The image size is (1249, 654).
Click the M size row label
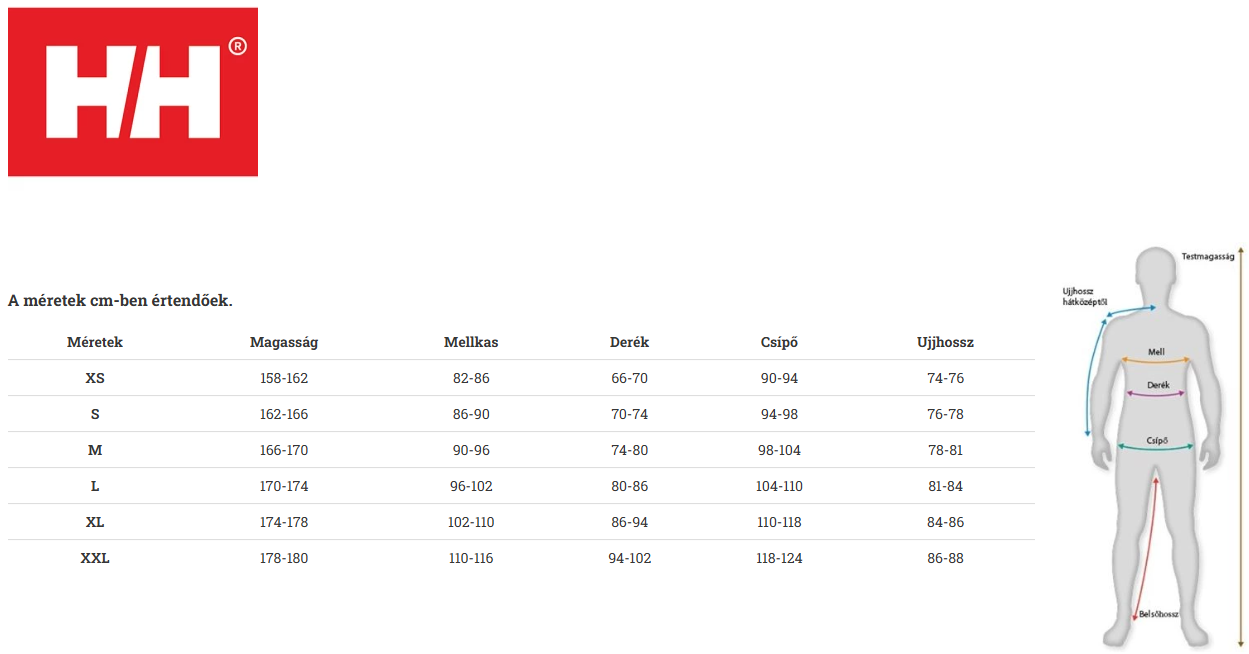click(95, 450)
